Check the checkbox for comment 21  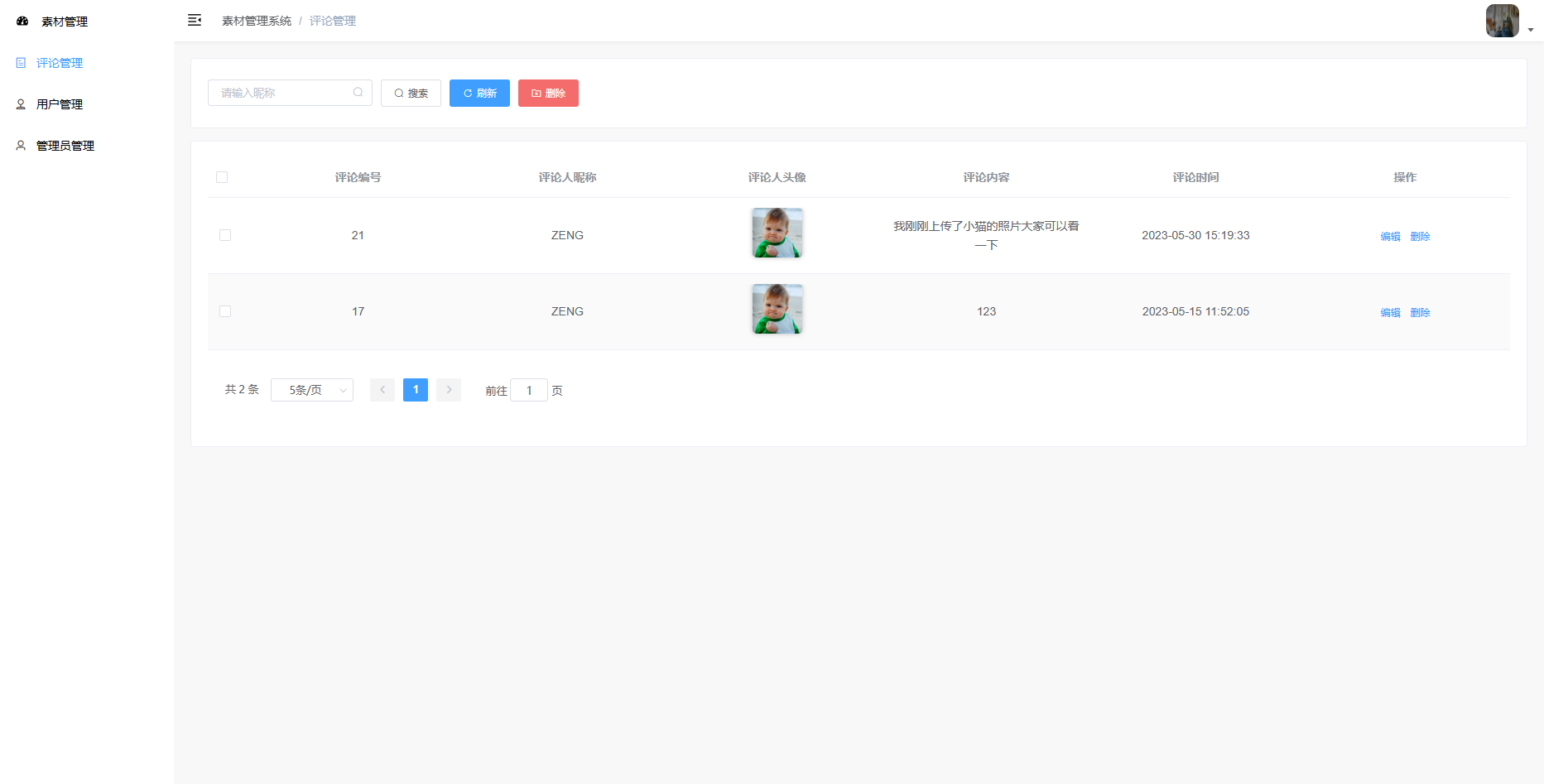[225, 235]
